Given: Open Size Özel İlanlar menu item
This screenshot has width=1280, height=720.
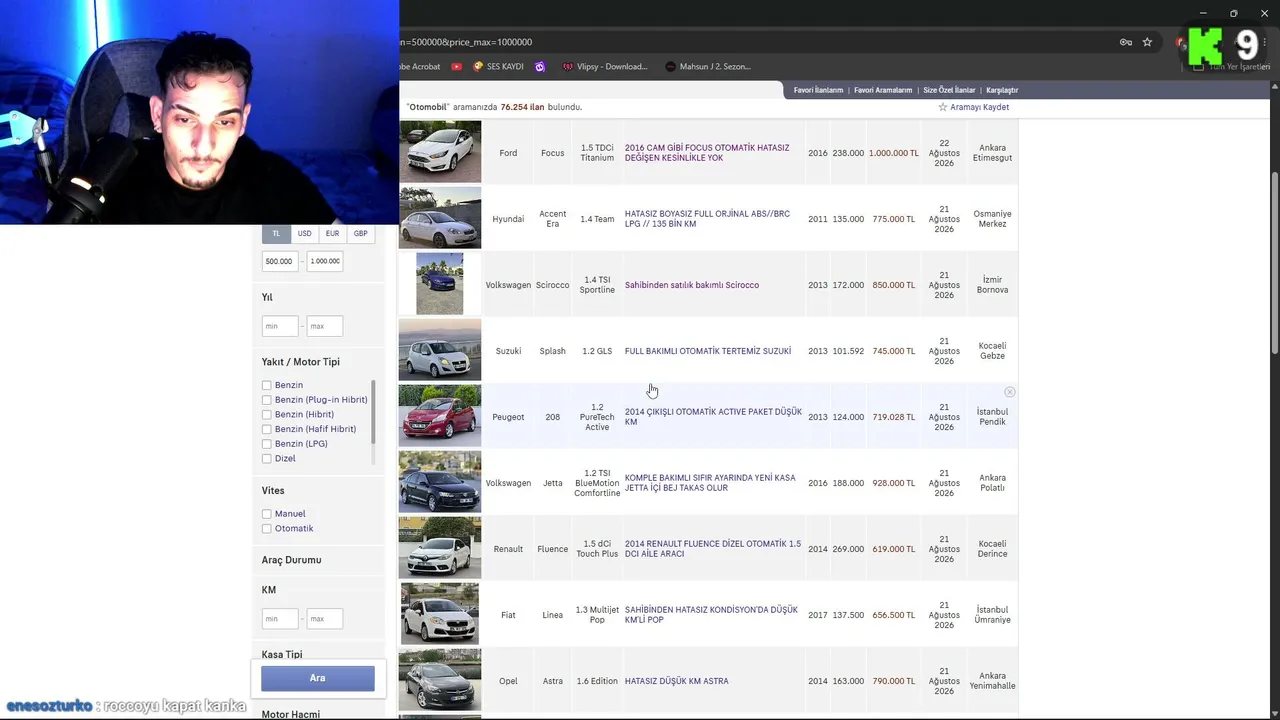Looking at the screenshot, I should pos(949,90).
